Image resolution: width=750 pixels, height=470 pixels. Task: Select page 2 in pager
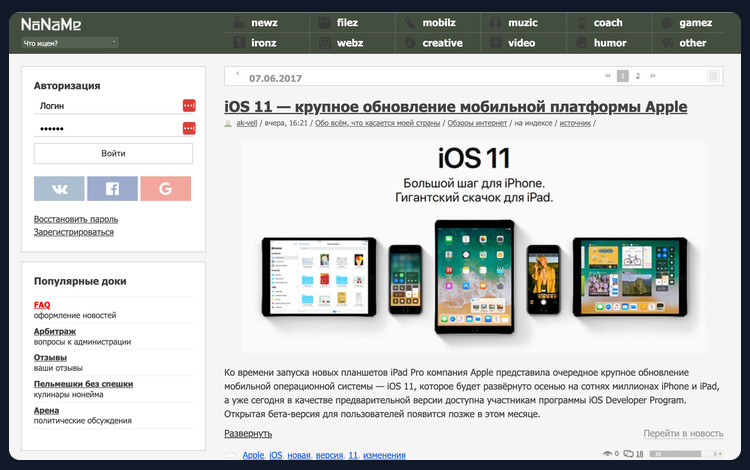click(x=638, y=76)
